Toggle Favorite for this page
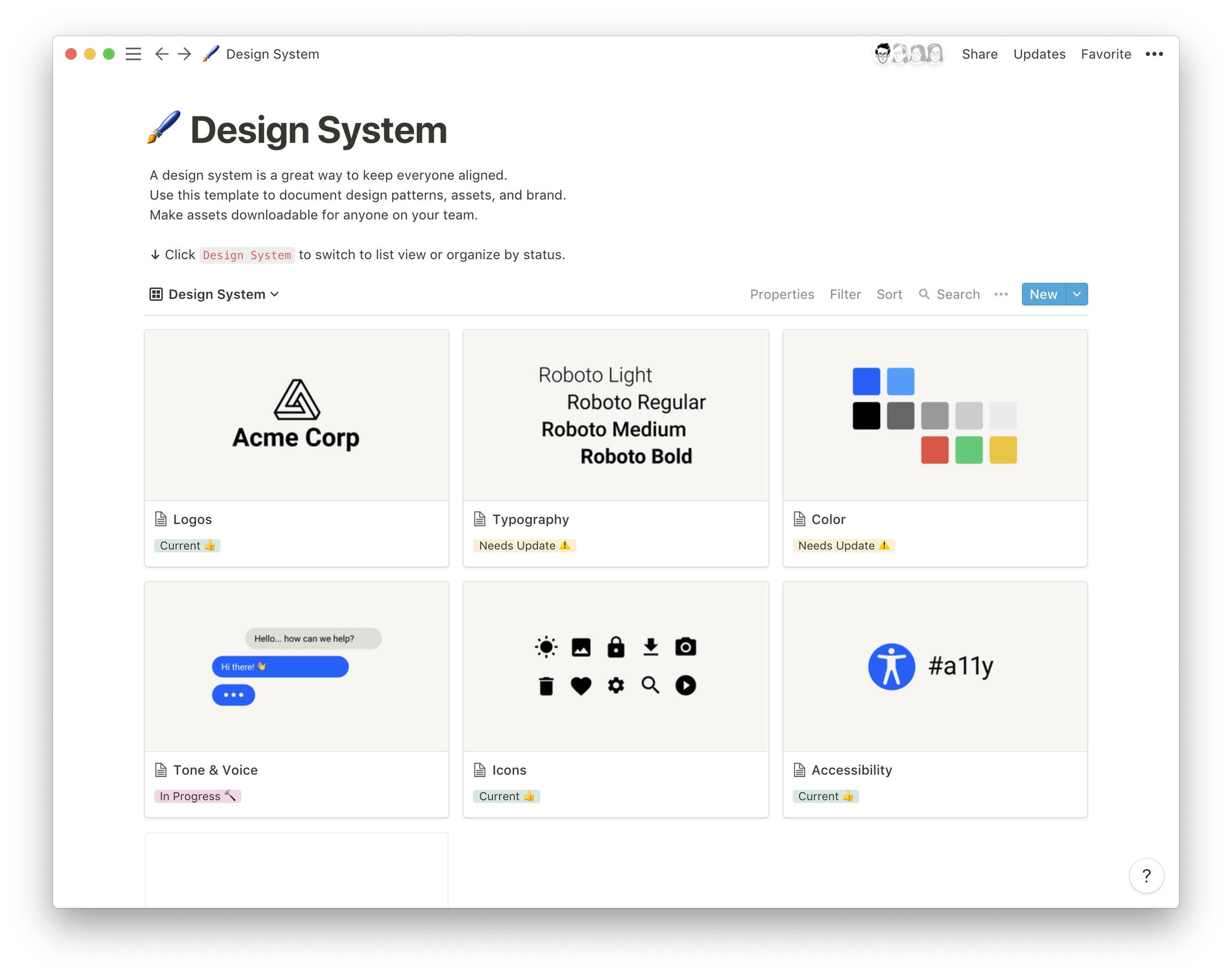Screen dimensions: 1232x978 (x=1105, y=54)
